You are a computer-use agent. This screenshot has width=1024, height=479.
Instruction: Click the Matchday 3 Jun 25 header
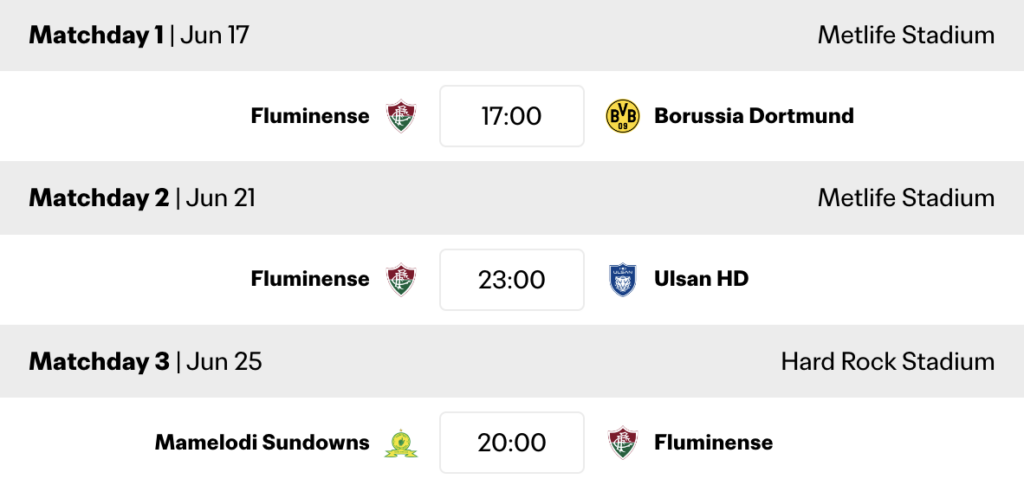(145, 361)
